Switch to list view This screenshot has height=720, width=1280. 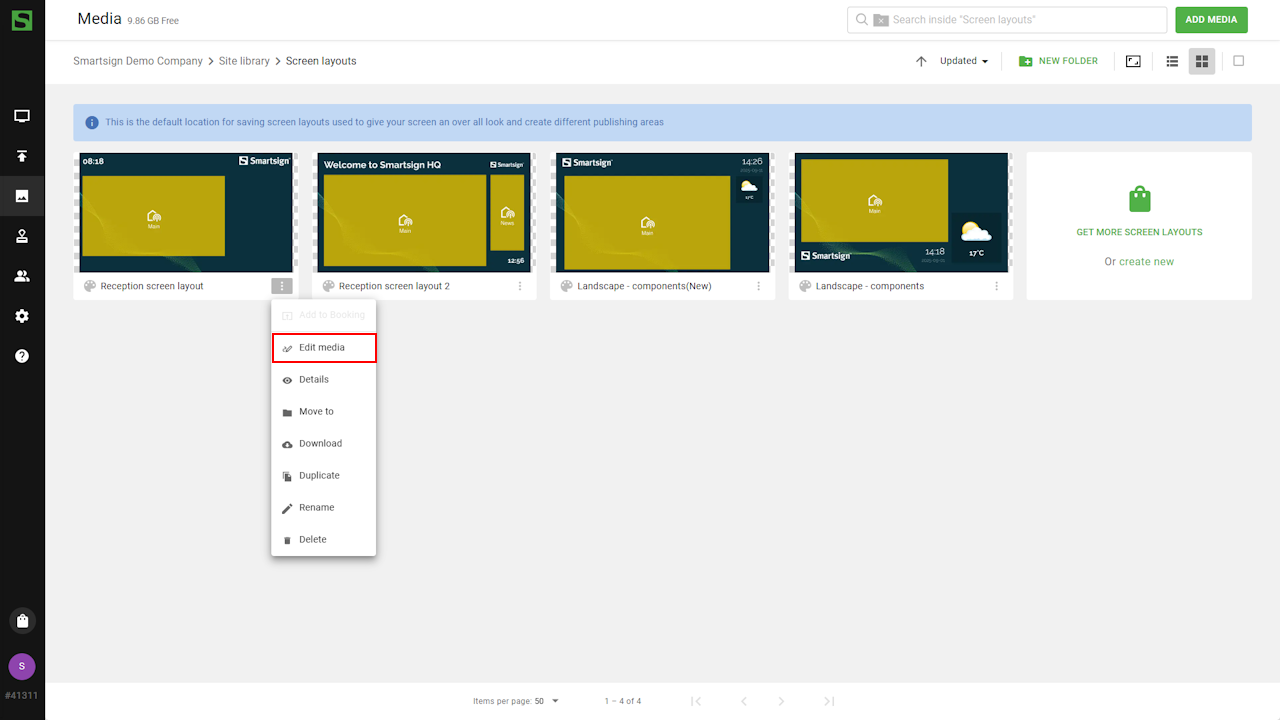pyautogui.click(x=1172, y=61)
